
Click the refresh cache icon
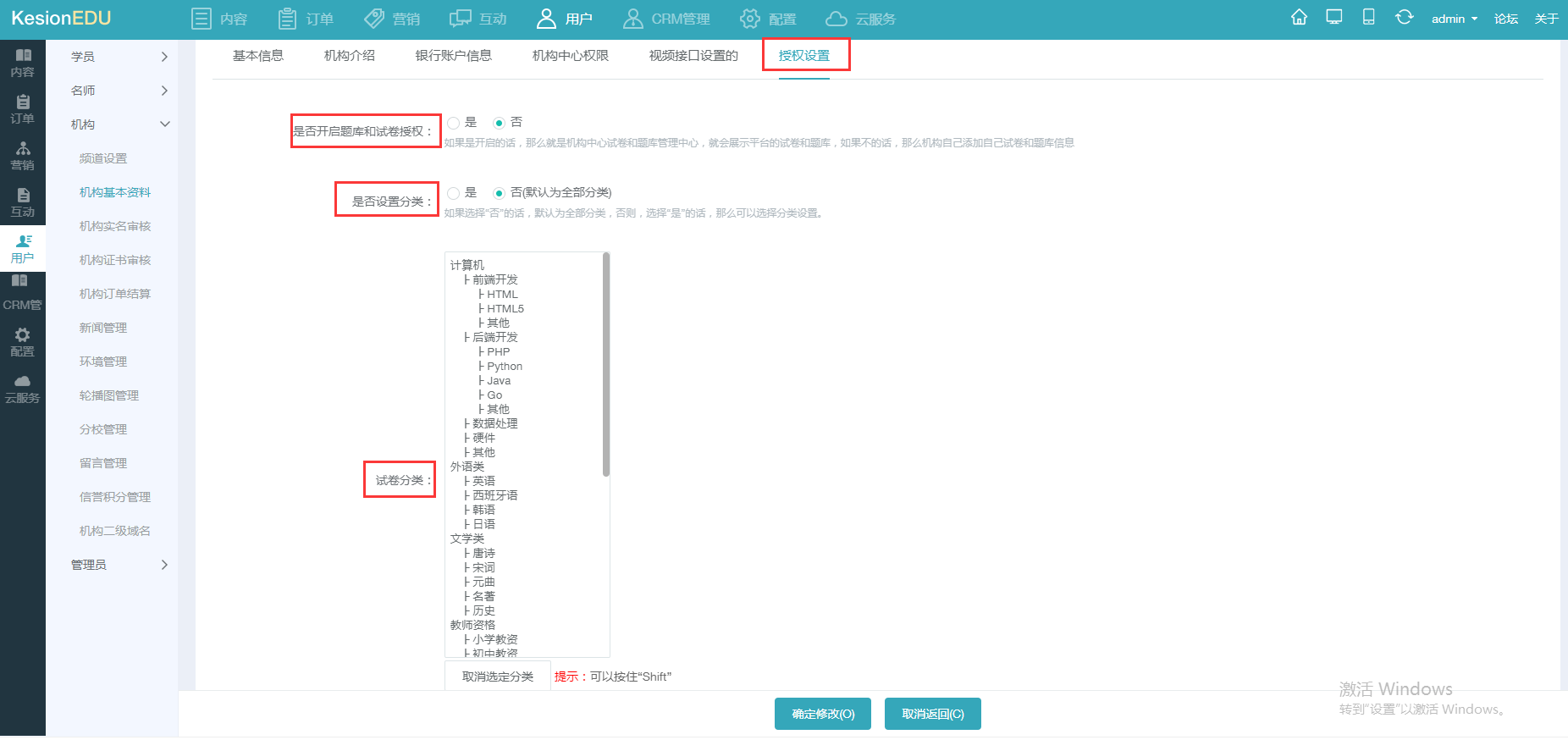(1404, 18)
